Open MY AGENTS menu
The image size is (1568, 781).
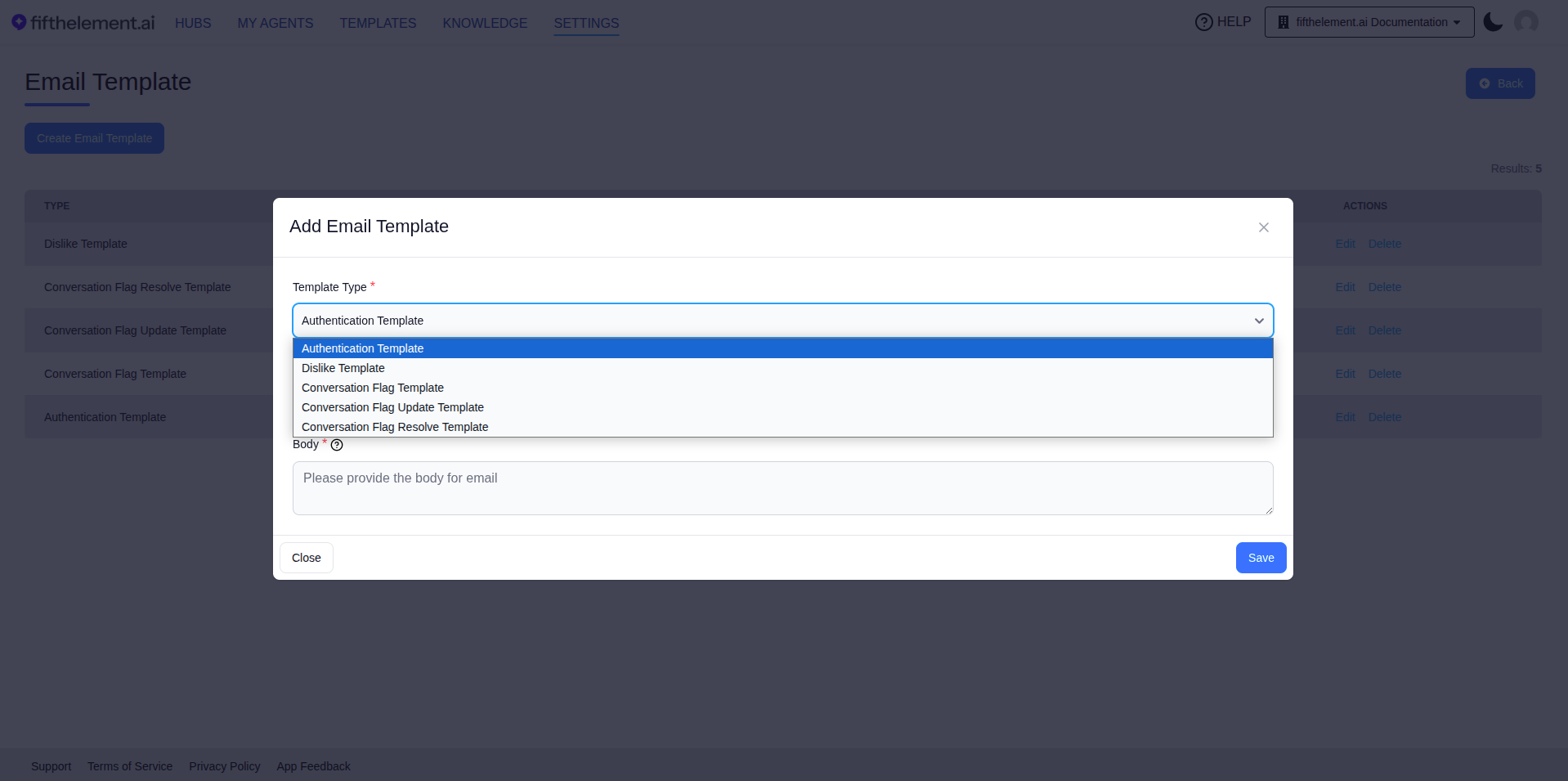(276, 23)
